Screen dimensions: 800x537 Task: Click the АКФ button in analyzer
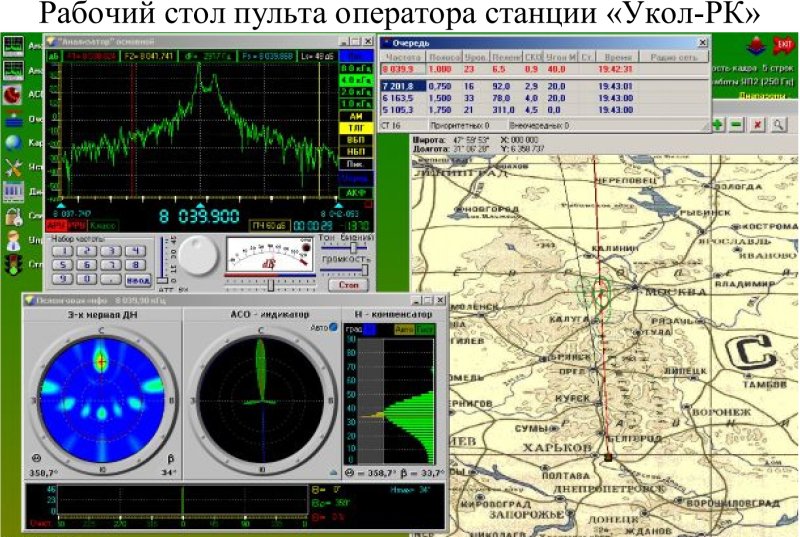[356, 193]
